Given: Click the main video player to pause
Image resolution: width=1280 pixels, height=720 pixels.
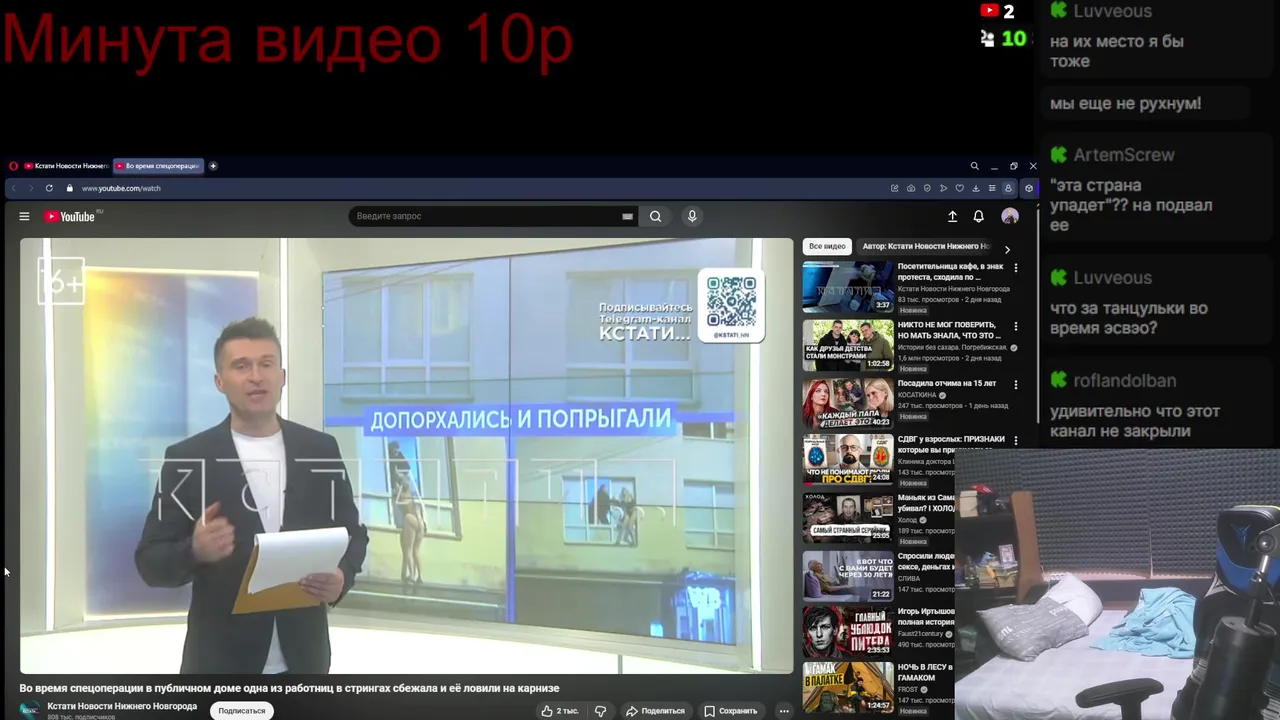Looking at the screenshot, I should pos(406,456).
